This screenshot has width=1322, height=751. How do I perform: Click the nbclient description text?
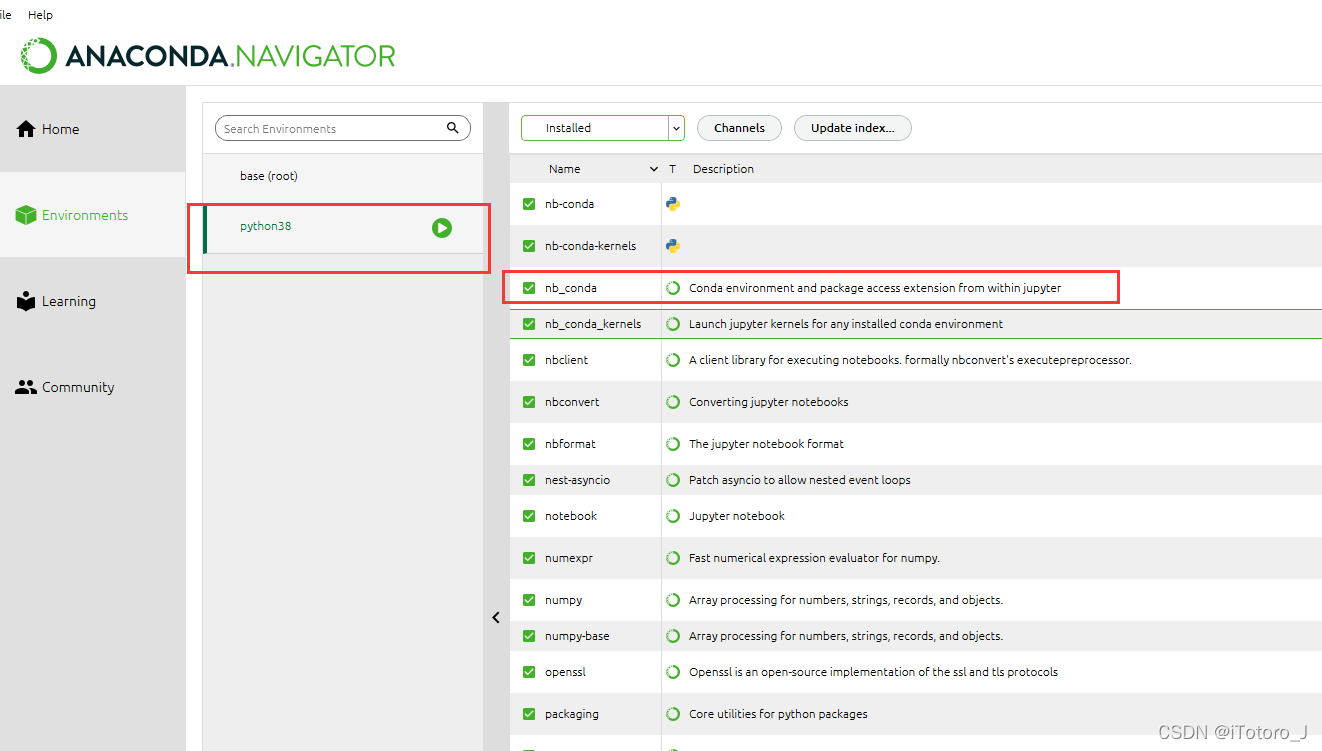point(910,360)
